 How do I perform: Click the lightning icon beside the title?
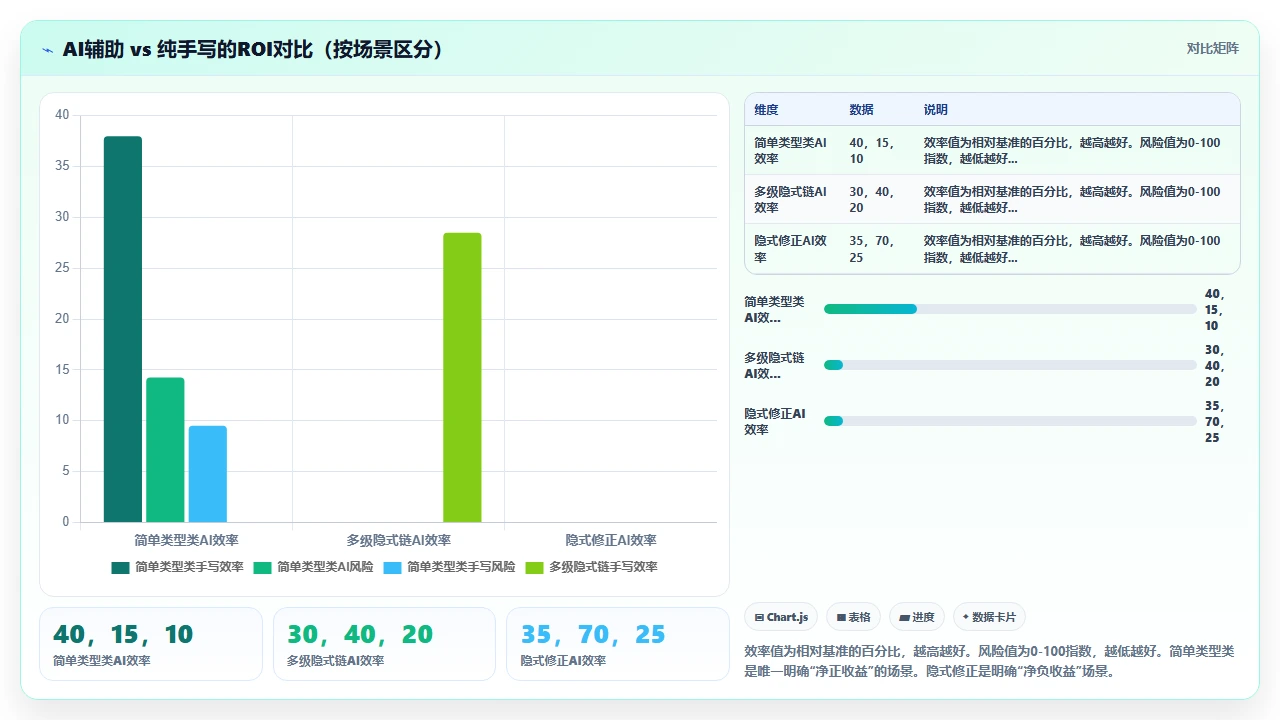[x=48, y=49]
